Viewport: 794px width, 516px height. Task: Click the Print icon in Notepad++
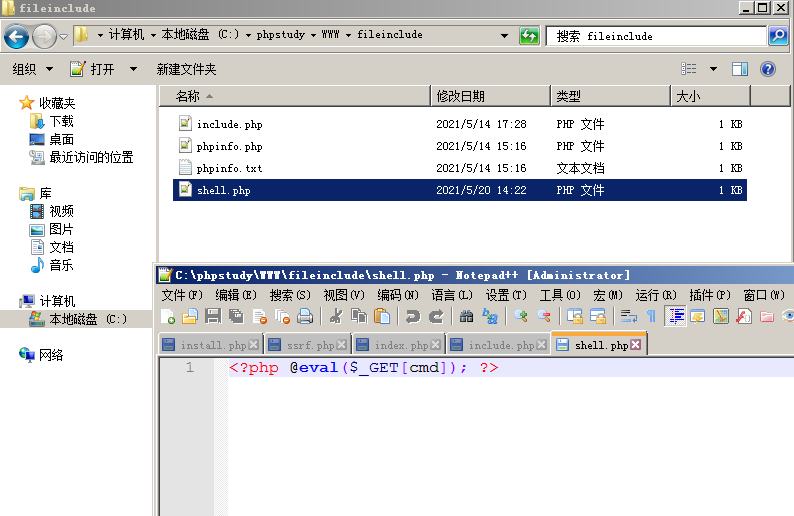[305, 316]
